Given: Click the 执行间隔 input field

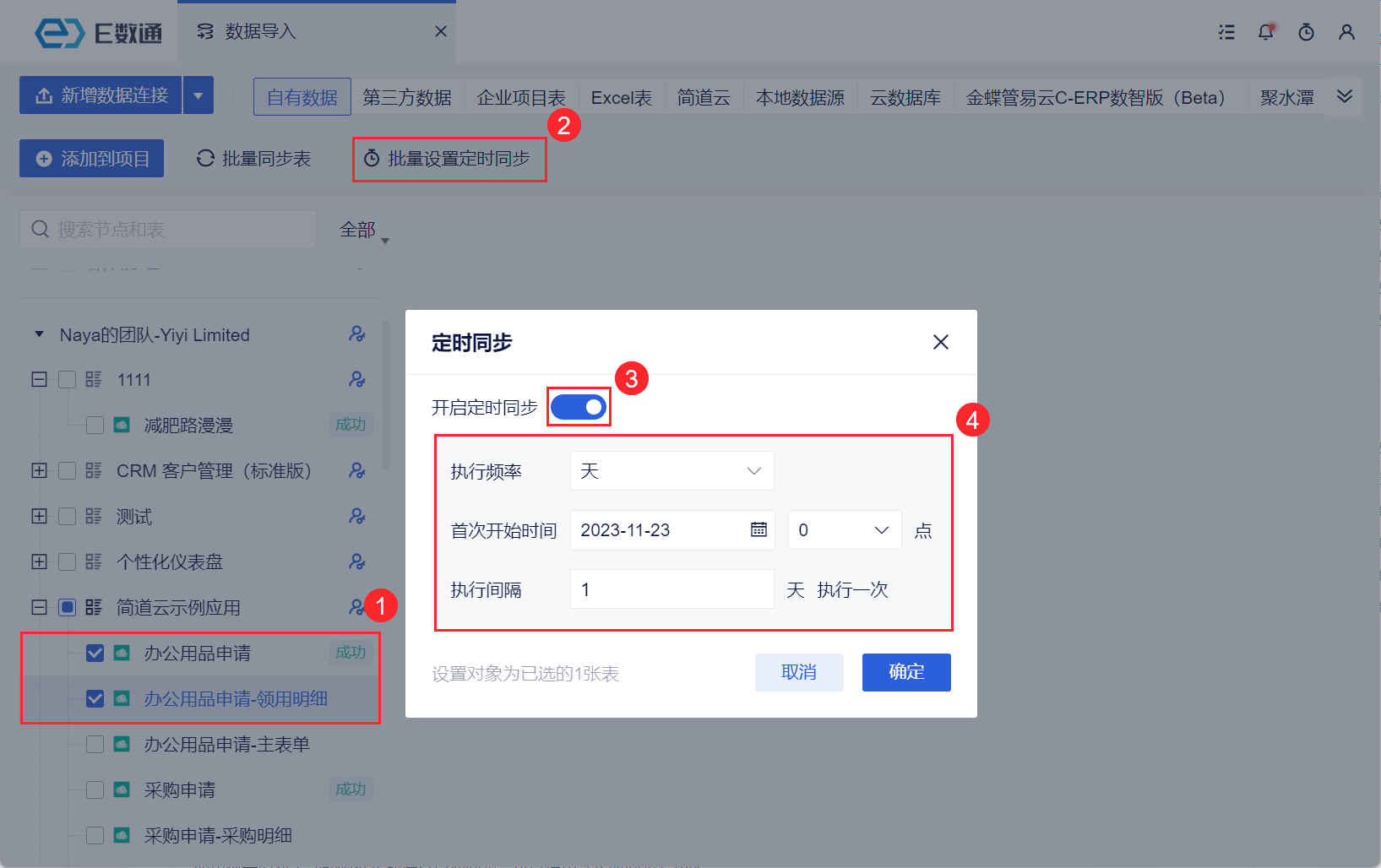Looking at the screenshot, I should point(672,589).
